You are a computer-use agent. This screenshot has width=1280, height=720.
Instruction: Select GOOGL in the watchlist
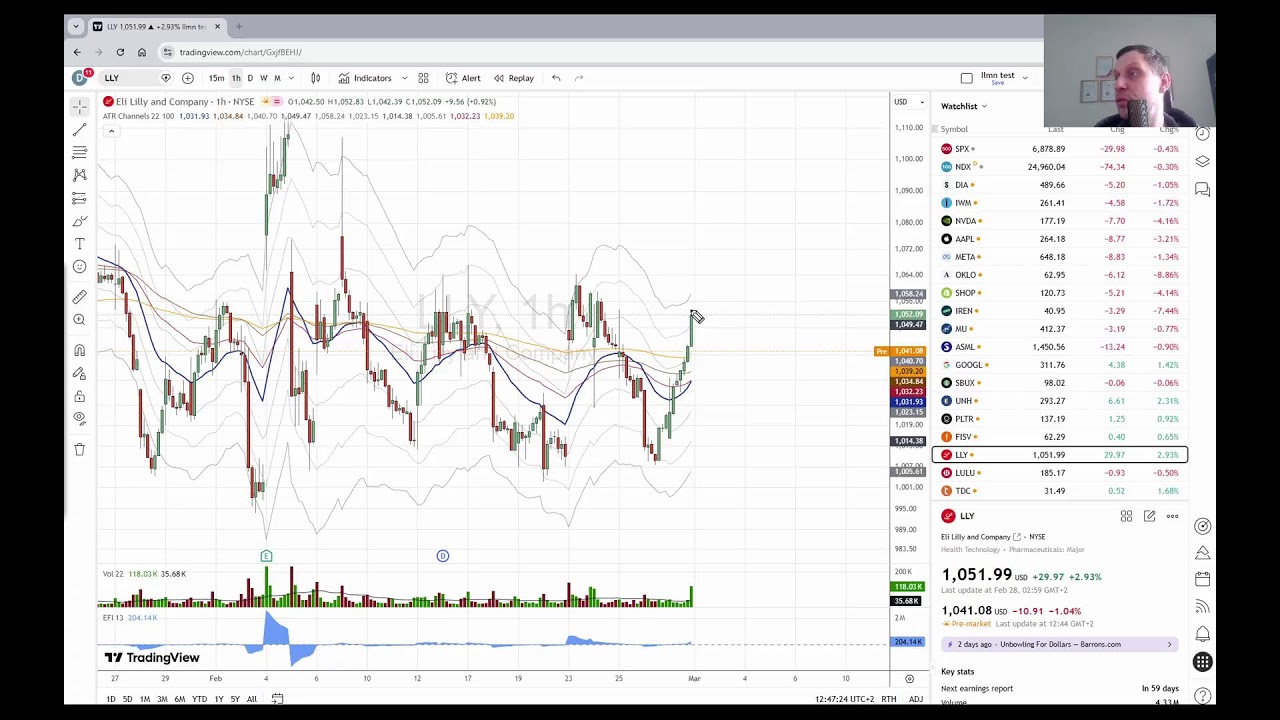pos(1060,365)
